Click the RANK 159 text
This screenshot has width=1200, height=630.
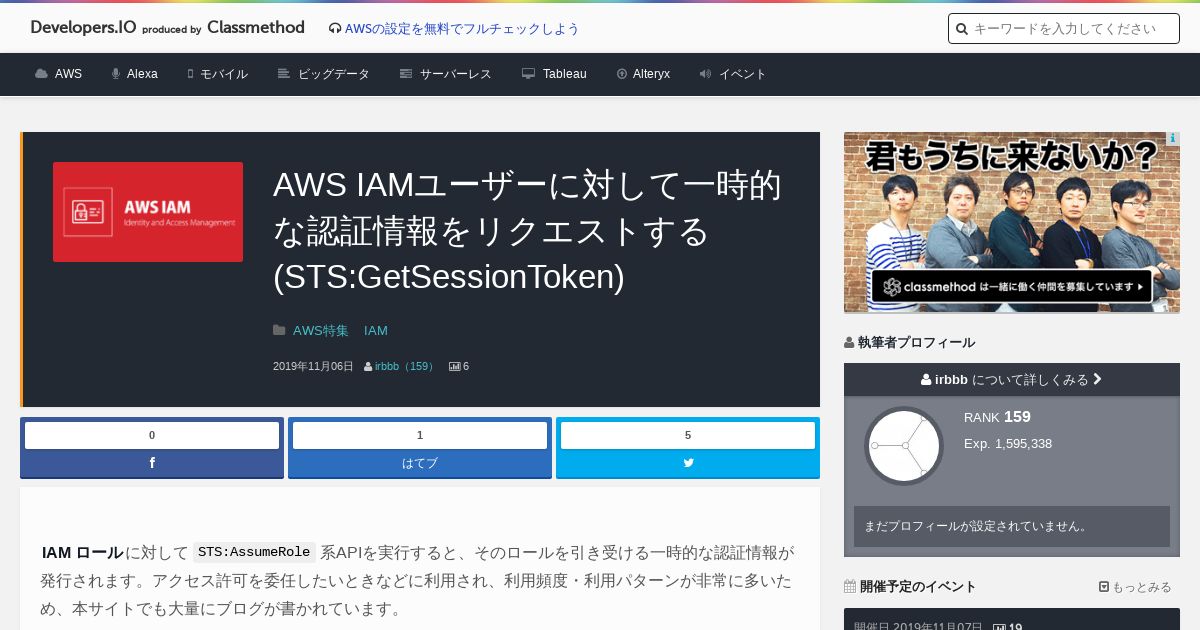tap(997, 417)
